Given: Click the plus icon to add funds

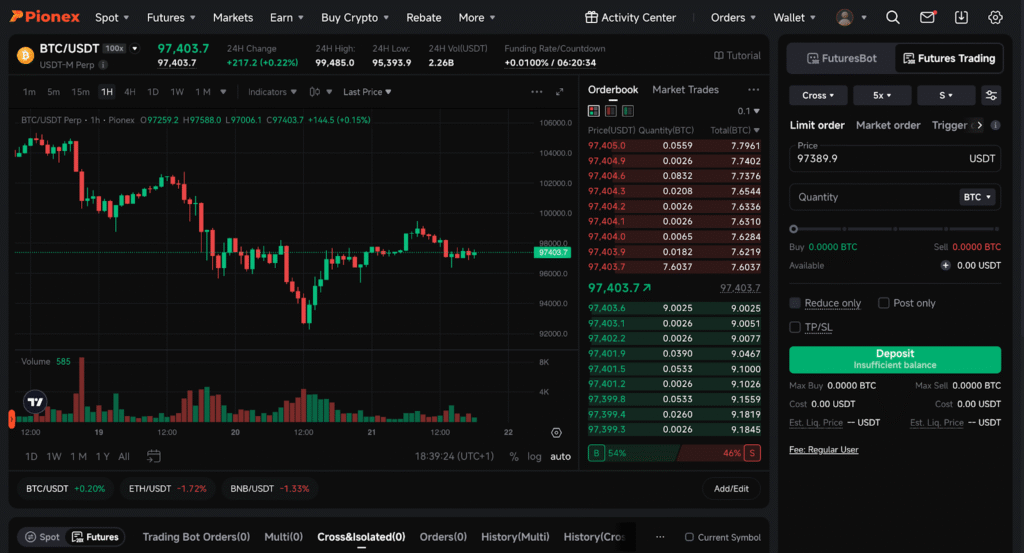Looking at the screenshot, I should coord(945,266).
